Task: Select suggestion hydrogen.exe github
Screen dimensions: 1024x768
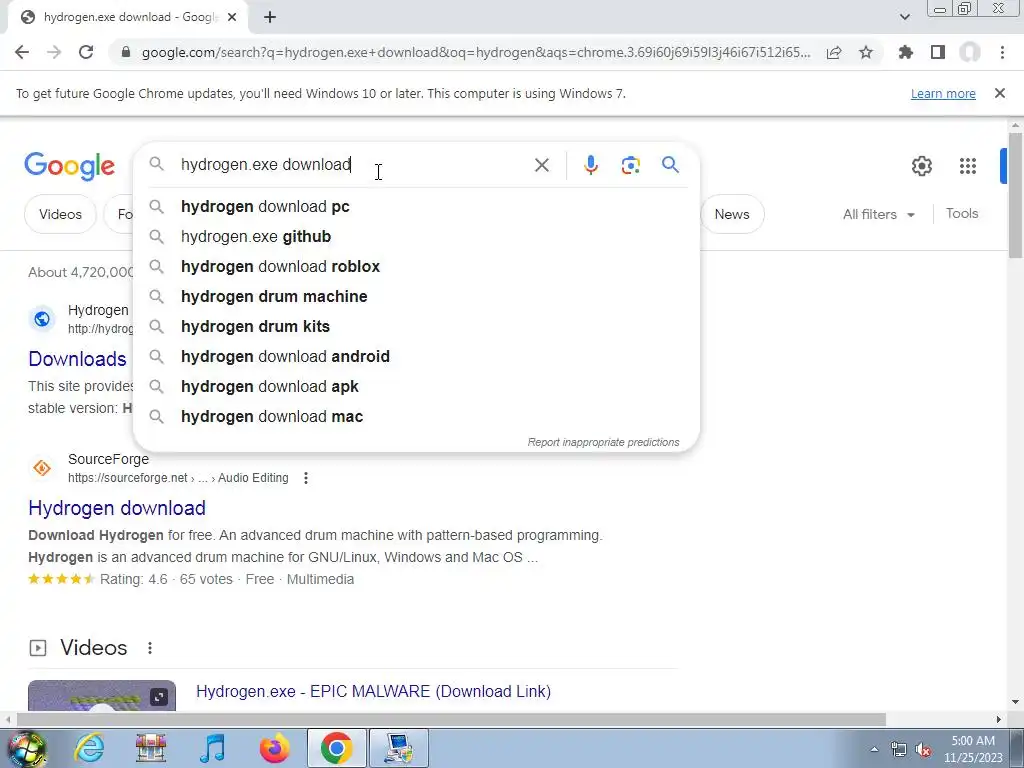Action: click(416, 236)
